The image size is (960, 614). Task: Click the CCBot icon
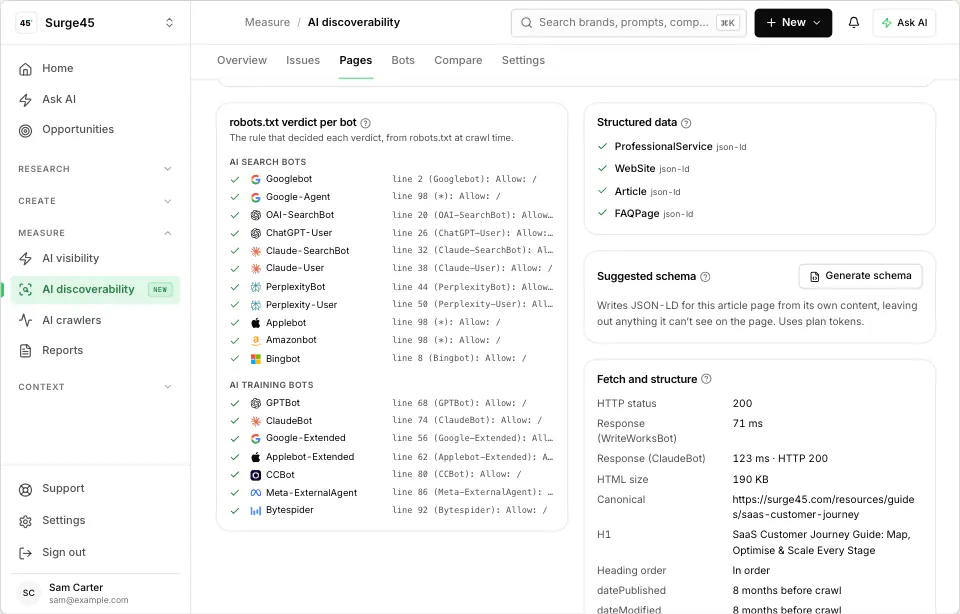[255, 475]
